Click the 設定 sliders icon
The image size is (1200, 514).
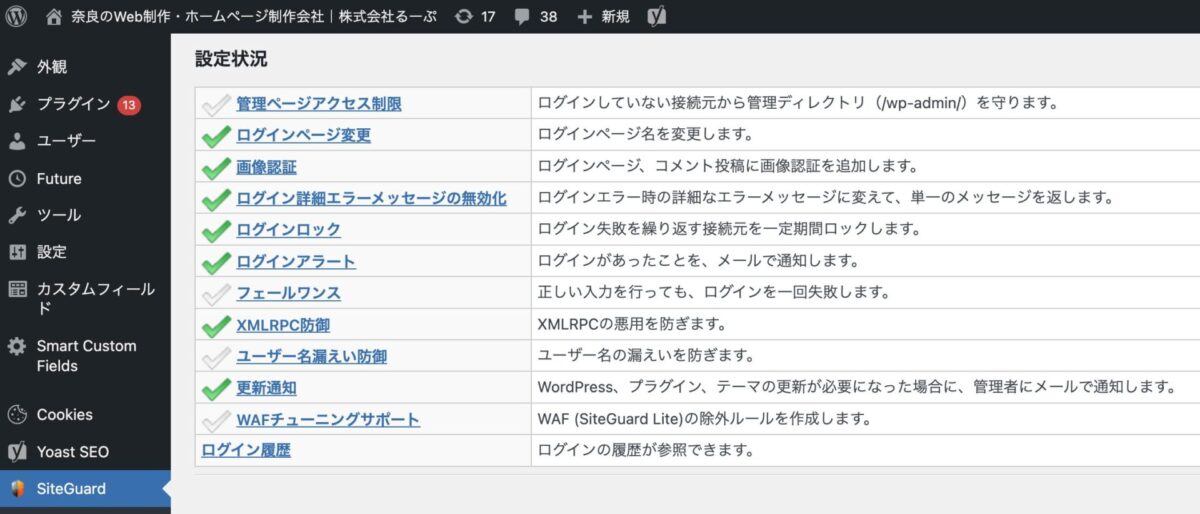pyautogui.click(x=17, y=252)
